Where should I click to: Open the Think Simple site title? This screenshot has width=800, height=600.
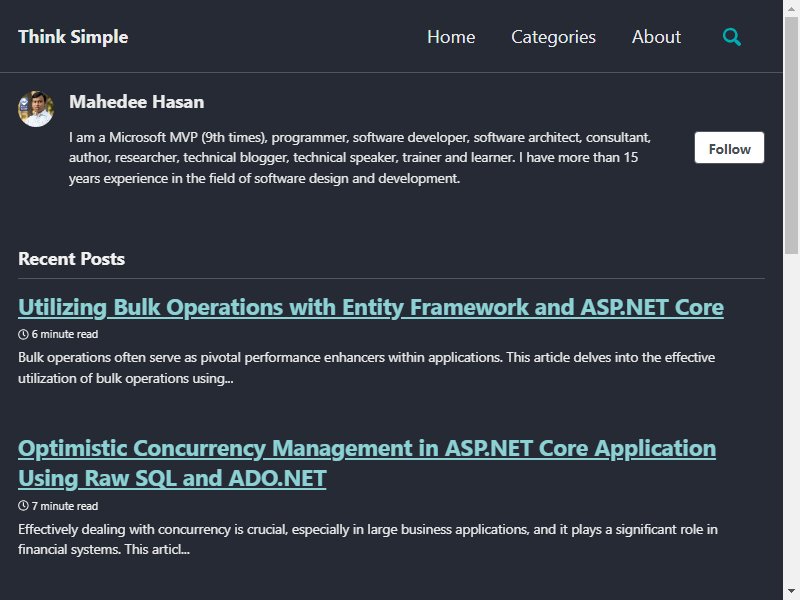tap(73, 37)
